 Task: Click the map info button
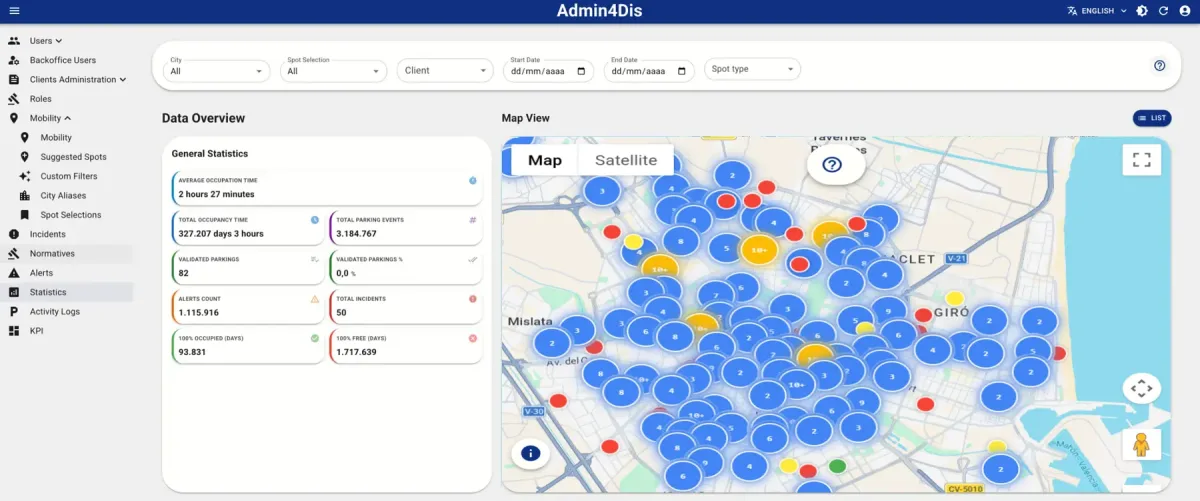pos(531,453)
